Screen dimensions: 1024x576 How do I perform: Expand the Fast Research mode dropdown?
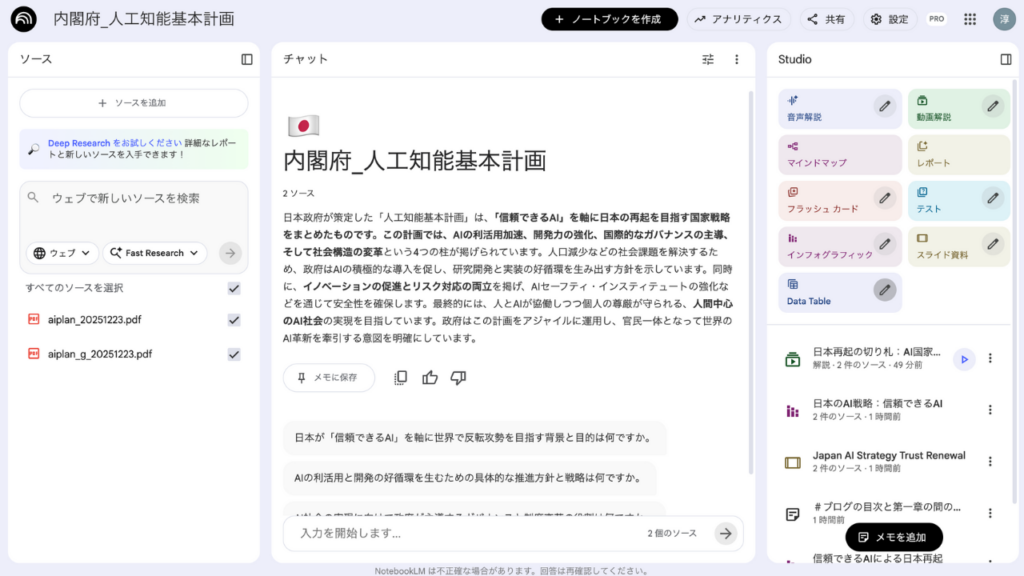click(x=155, y=253)
